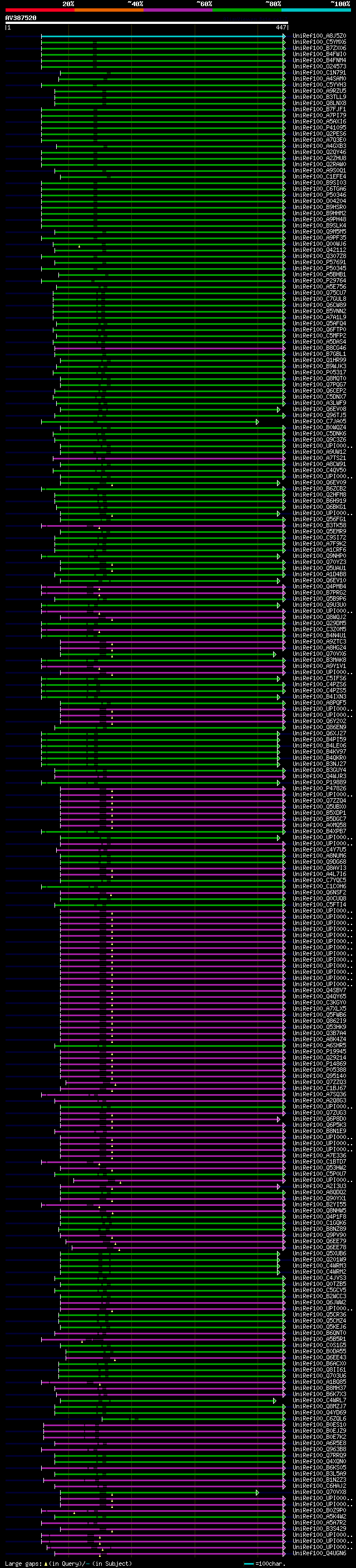
Task: Select the UniRef100_Q9U3U0 label
Action: tap(319, 605)
